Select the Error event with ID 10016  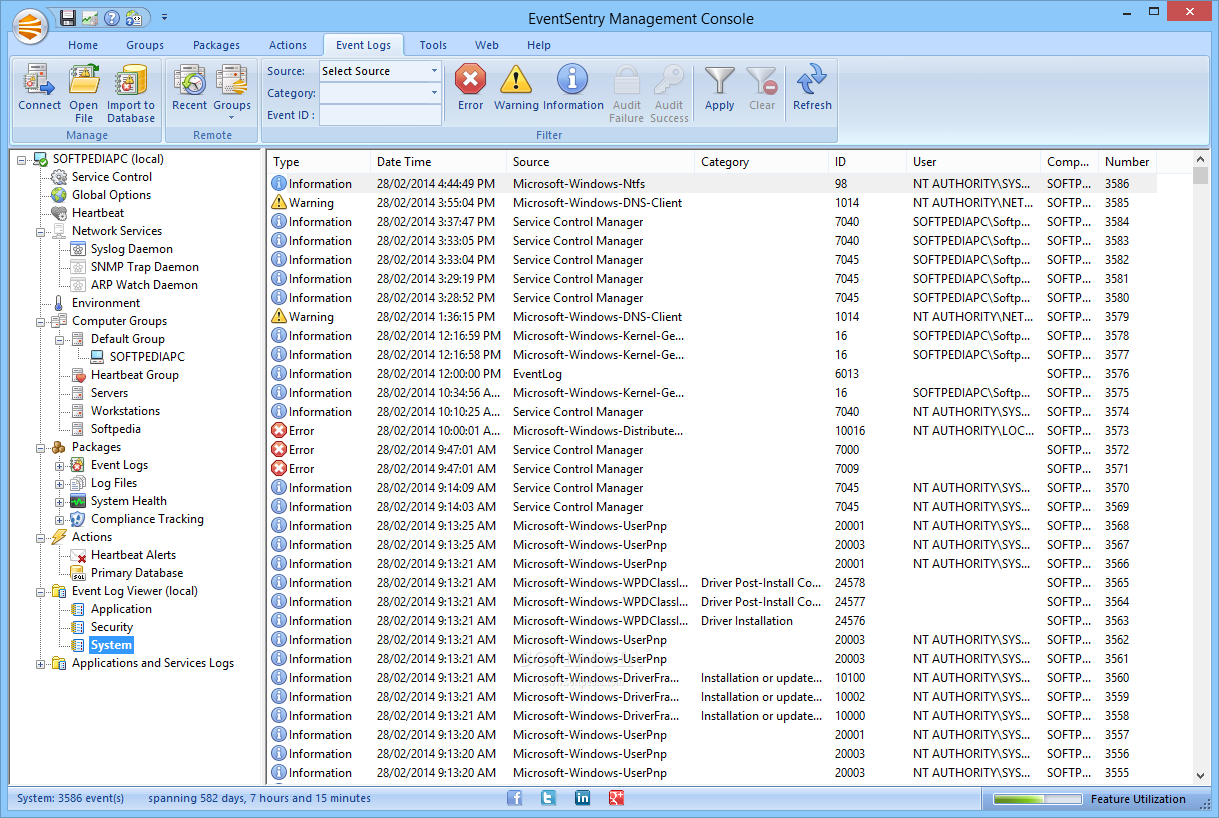tap(712, 431)
